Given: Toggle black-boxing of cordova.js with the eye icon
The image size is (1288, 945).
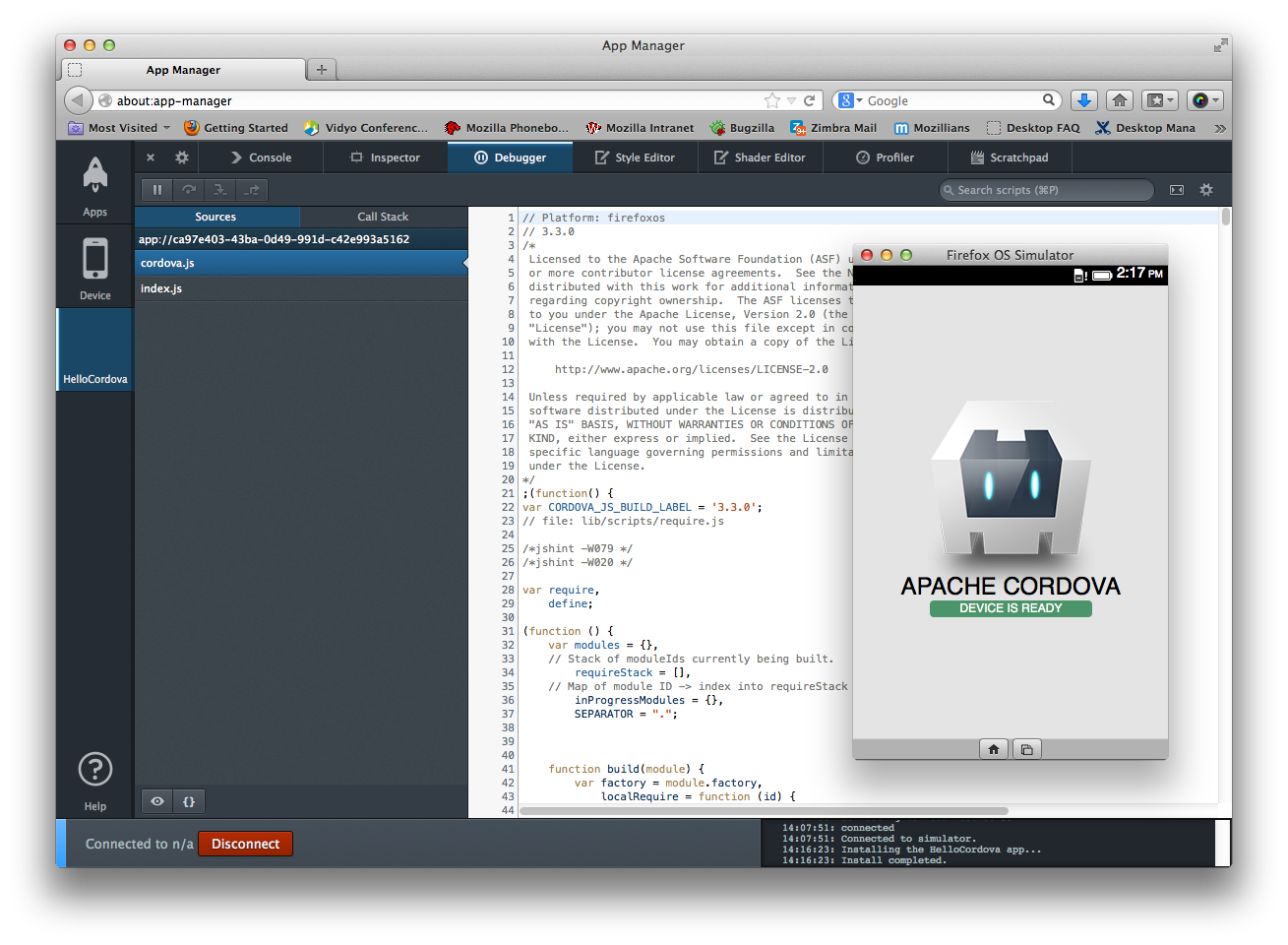Looking at the screenshot, I should tap(155, 801).
